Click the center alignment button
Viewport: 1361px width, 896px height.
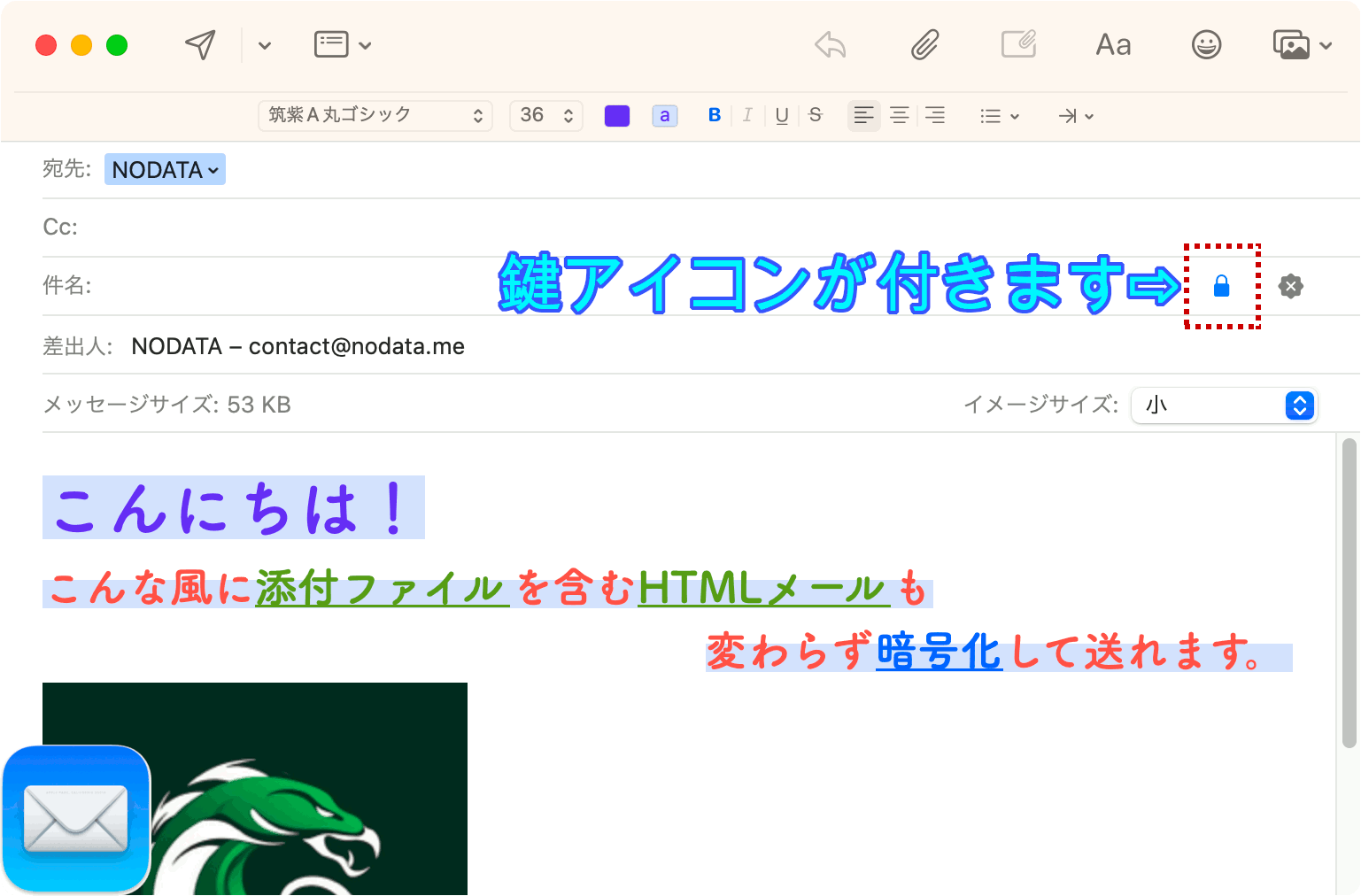(x=899, y=115)
